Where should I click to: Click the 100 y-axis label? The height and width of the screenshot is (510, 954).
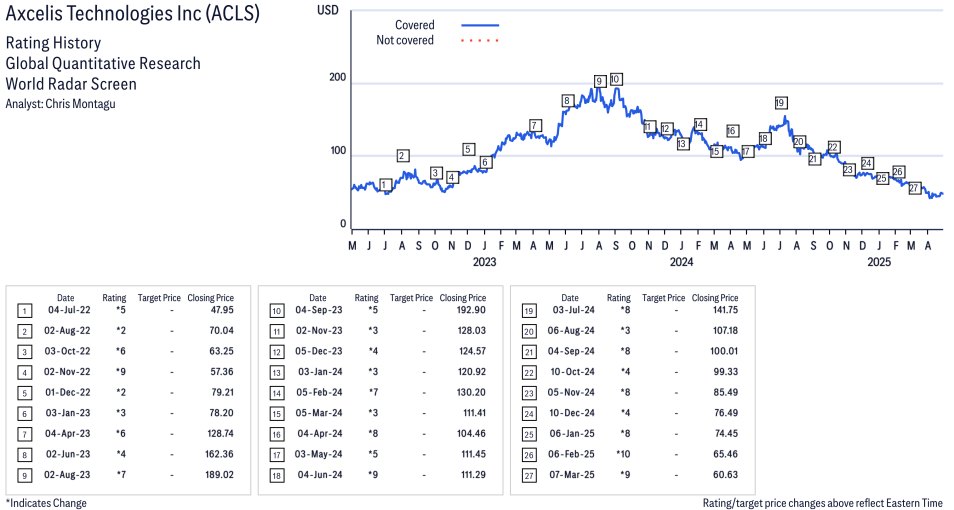(x=338, y=150)
